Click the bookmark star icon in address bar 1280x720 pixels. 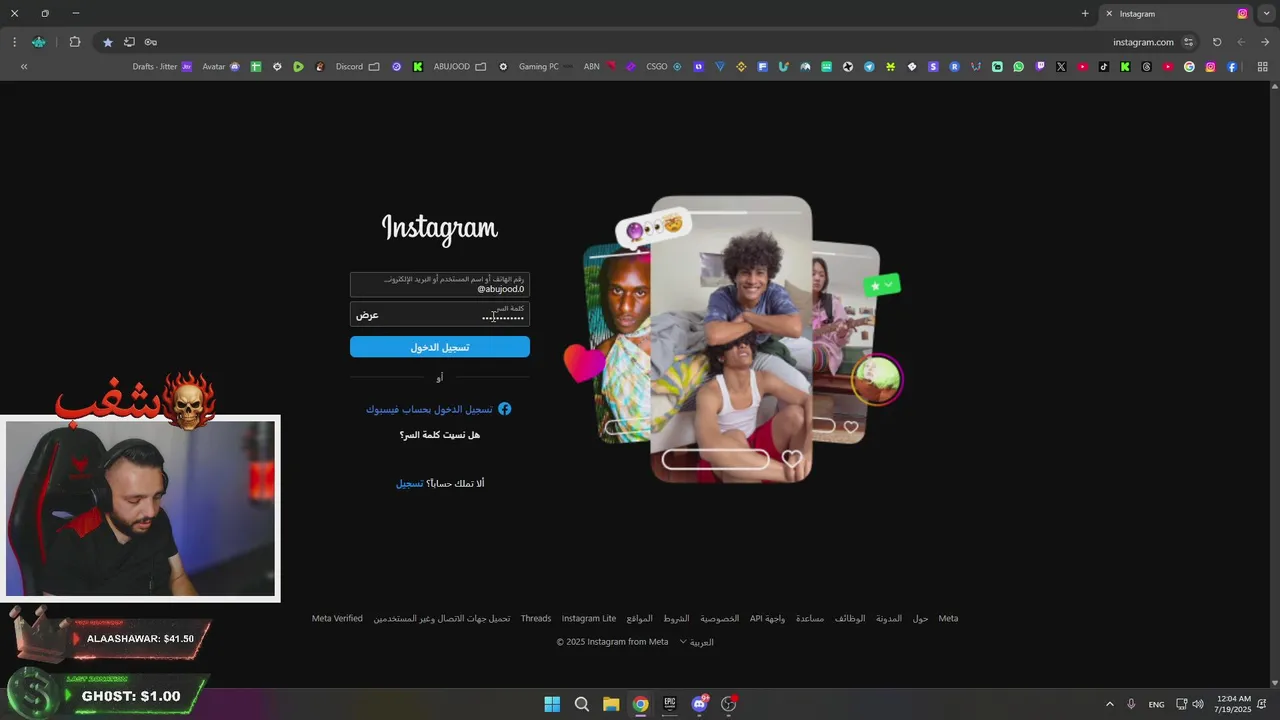pyautogui.click(x=108, y=42)
